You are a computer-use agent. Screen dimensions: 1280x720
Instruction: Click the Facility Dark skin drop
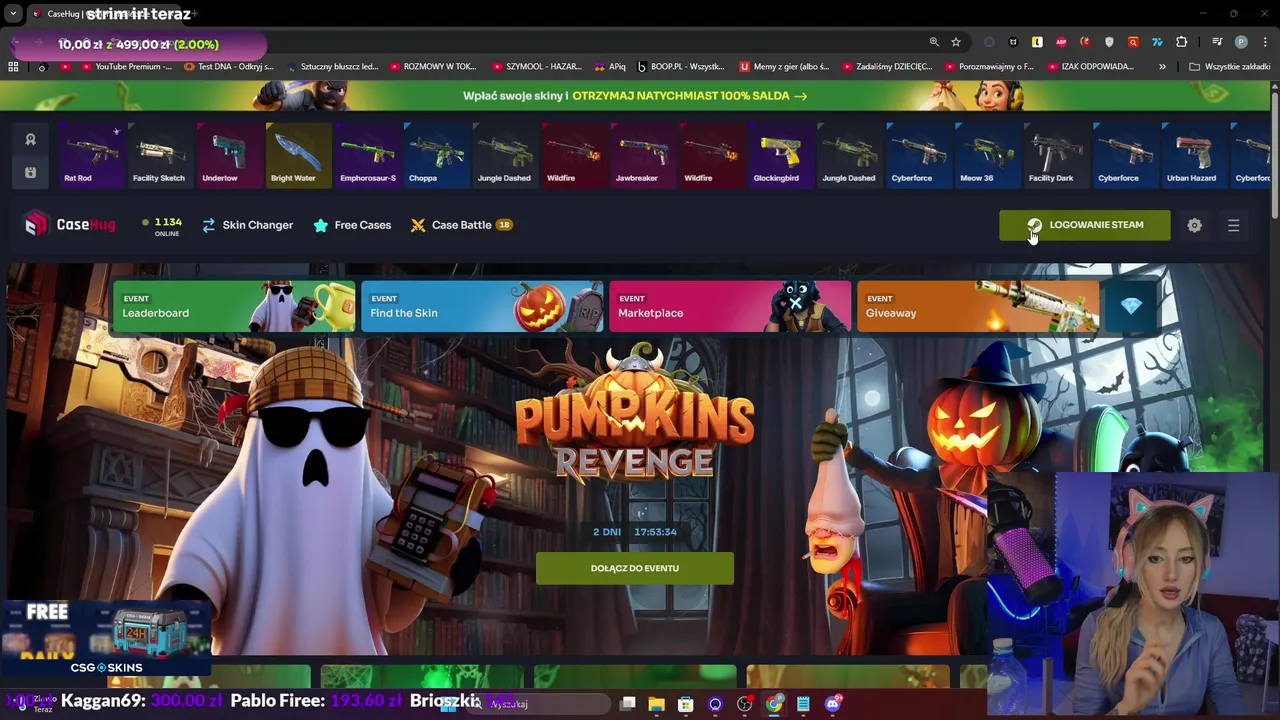(x=1056, y=155)
